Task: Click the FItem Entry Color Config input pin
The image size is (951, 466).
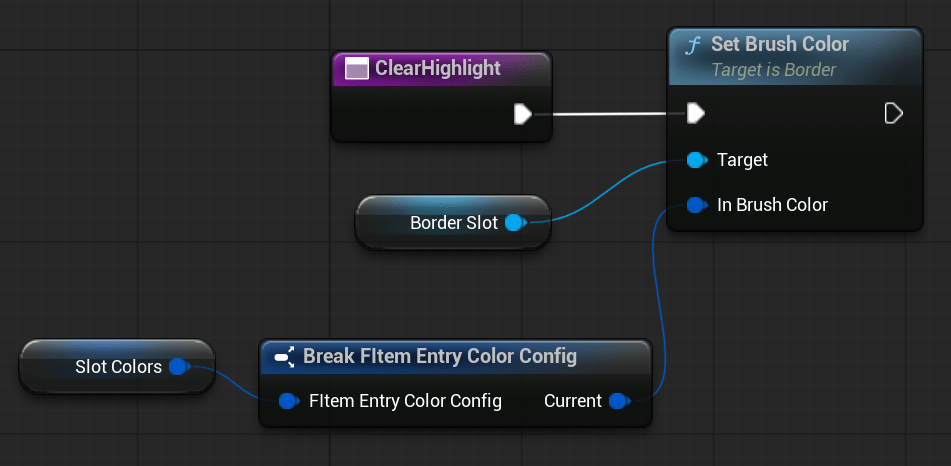Action: 288,402
